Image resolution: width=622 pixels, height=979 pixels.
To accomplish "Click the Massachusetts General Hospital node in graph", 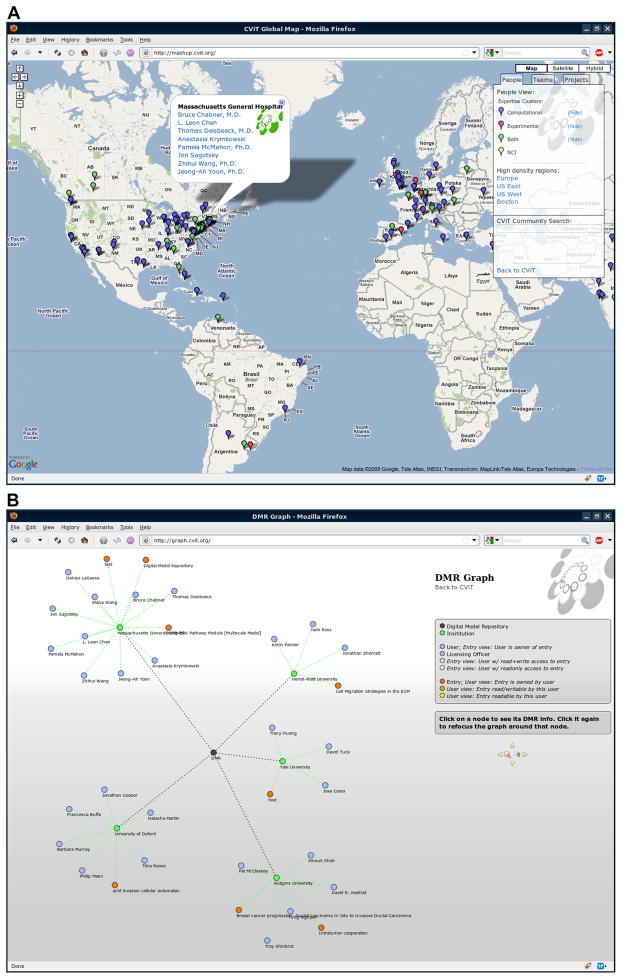I will coord(119,628).
